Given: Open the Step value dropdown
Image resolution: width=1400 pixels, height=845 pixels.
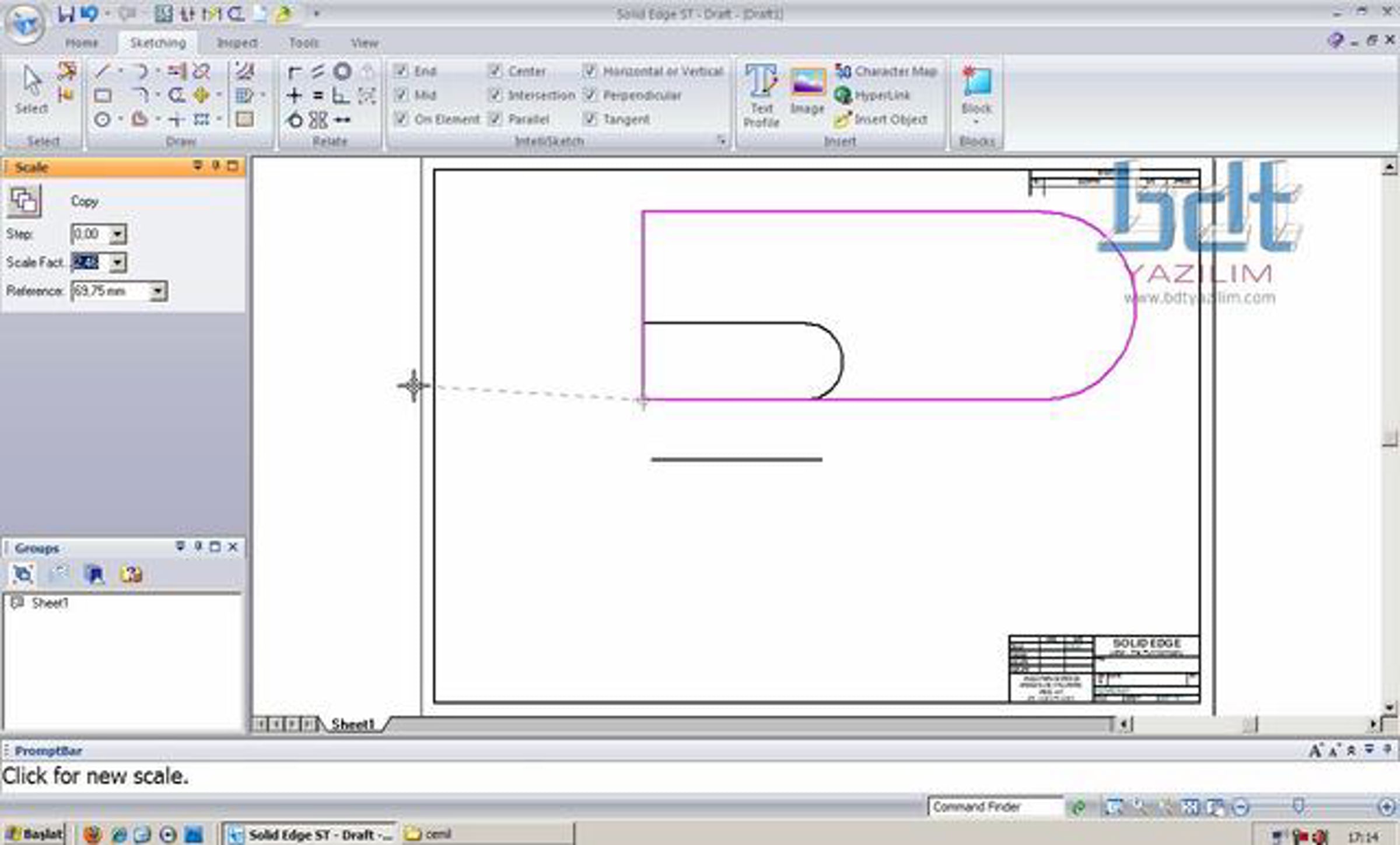Looking at the screenshot, I should point(117,235).
